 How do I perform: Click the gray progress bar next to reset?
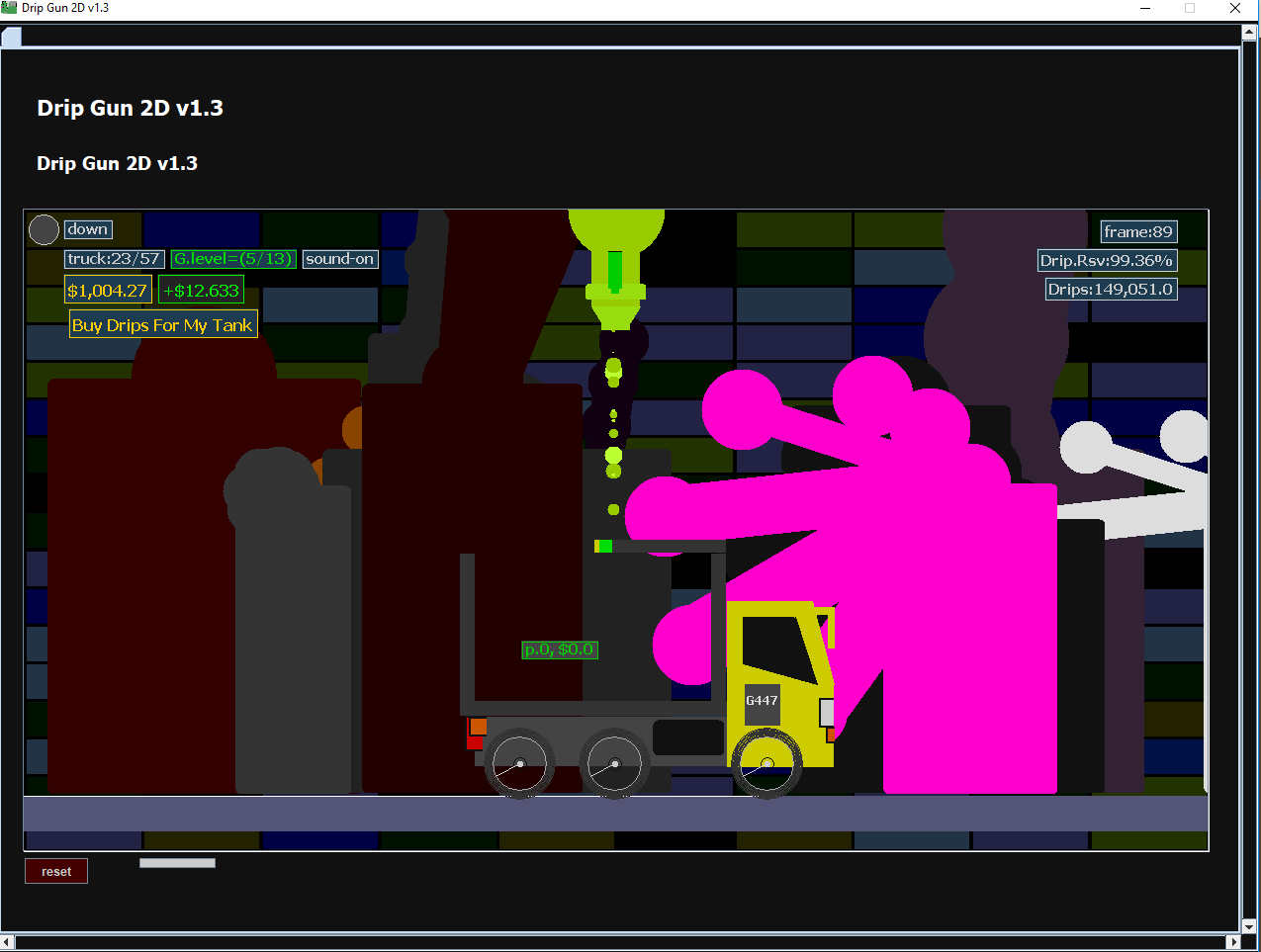click(x=177, y=863)
